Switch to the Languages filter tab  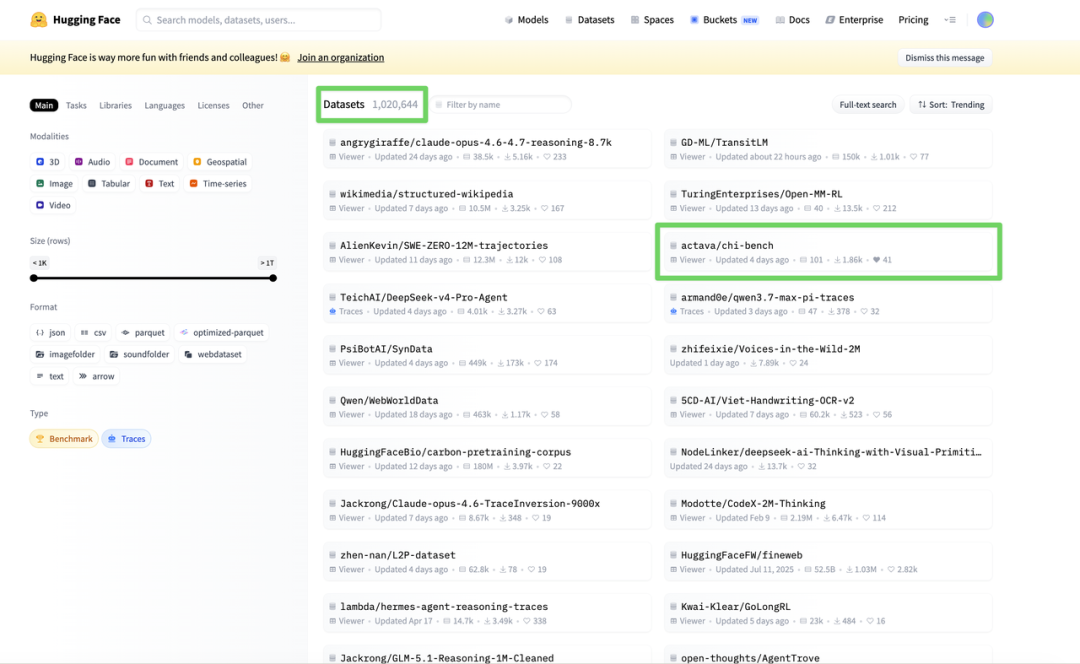(165, 105)
